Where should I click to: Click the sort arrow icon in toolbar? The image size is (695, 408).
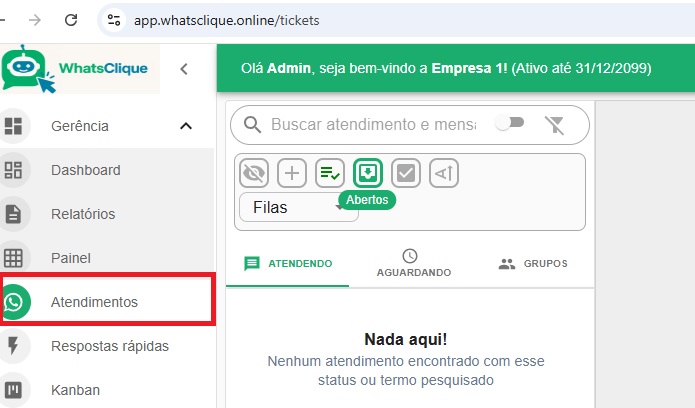[444, 173]
